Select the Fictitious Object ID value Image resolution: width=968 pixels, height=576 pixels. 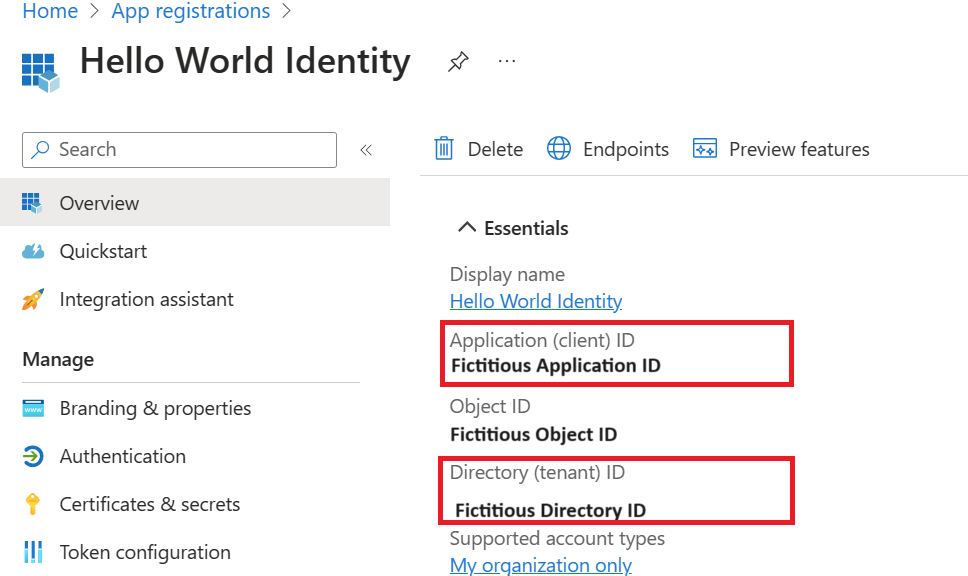click(533, 435)
